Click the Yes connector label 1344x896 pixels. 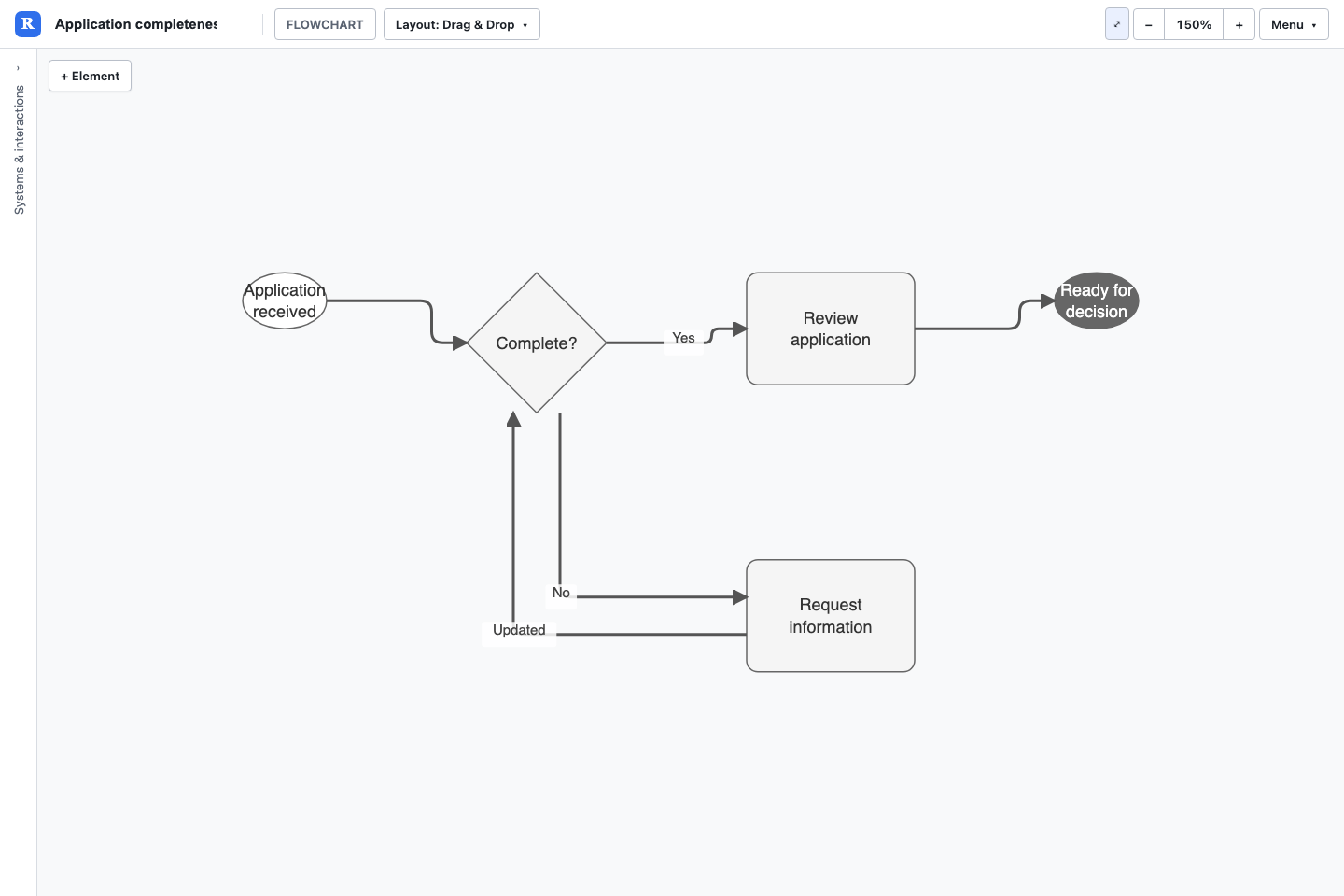pyautogui.click(x=683, y=338)
